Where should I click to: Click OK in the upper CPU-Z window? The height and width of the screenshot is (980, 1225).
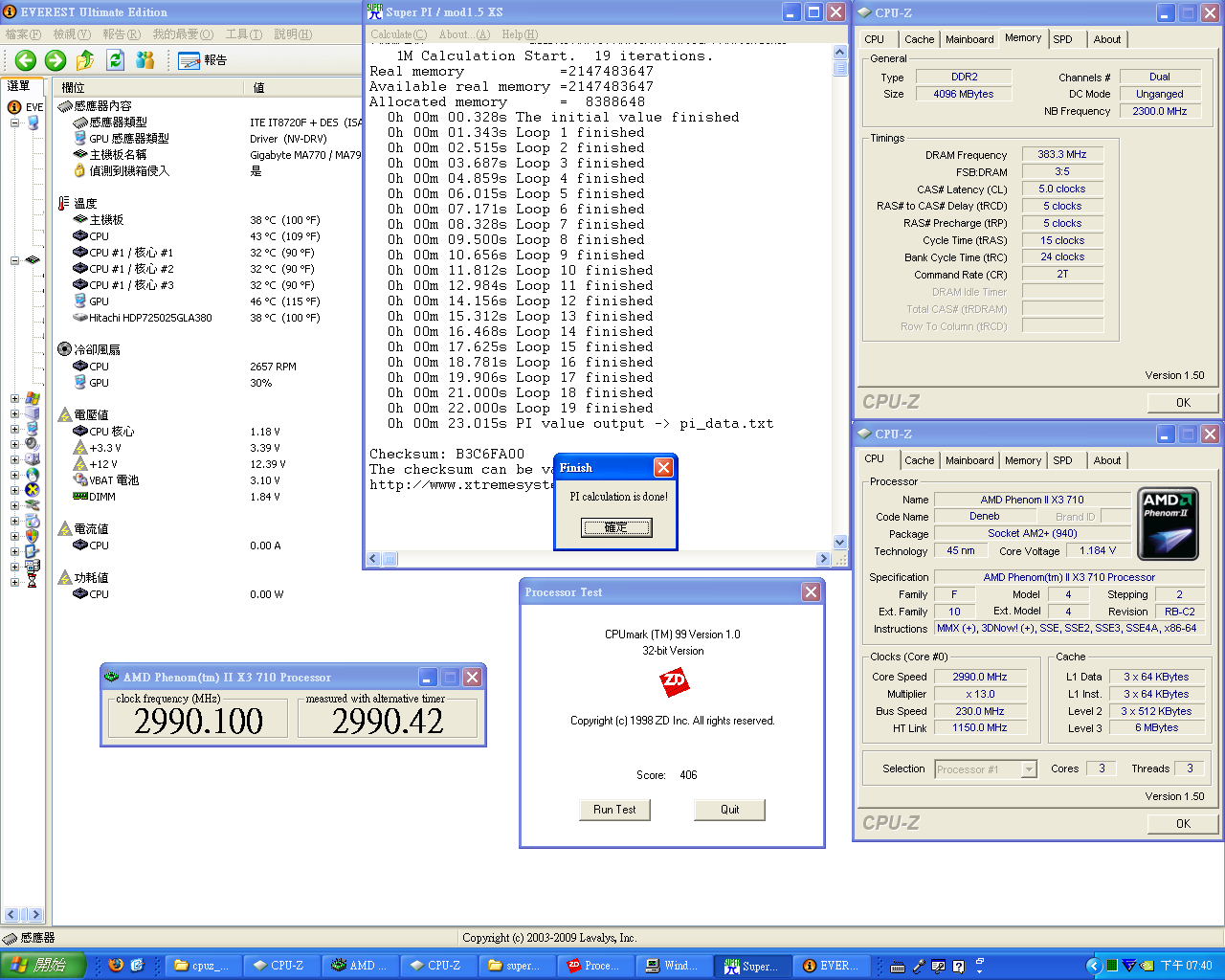pos(1183,403)
